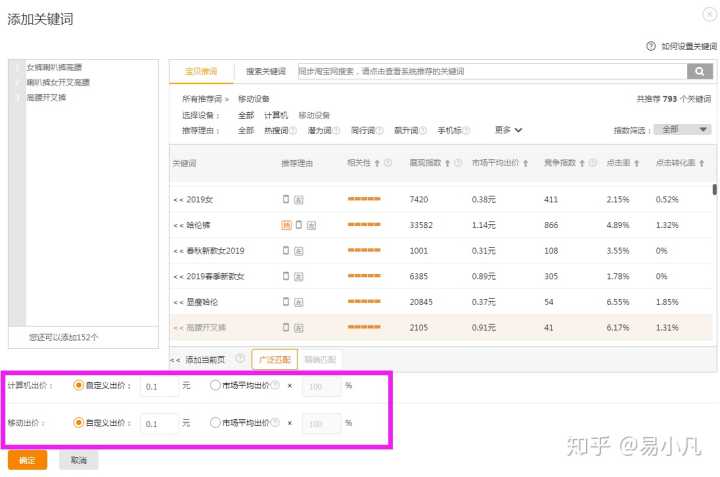Open the 指数筛选 全部 dropdown
Screen dimensions: 720x477
(682, 130)
